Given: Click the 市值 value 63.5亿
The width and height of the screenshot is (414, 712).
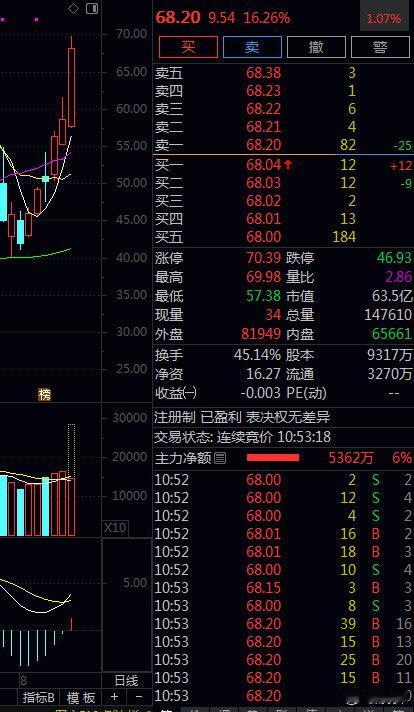Looking at the screenshot, I should (392, 296).
